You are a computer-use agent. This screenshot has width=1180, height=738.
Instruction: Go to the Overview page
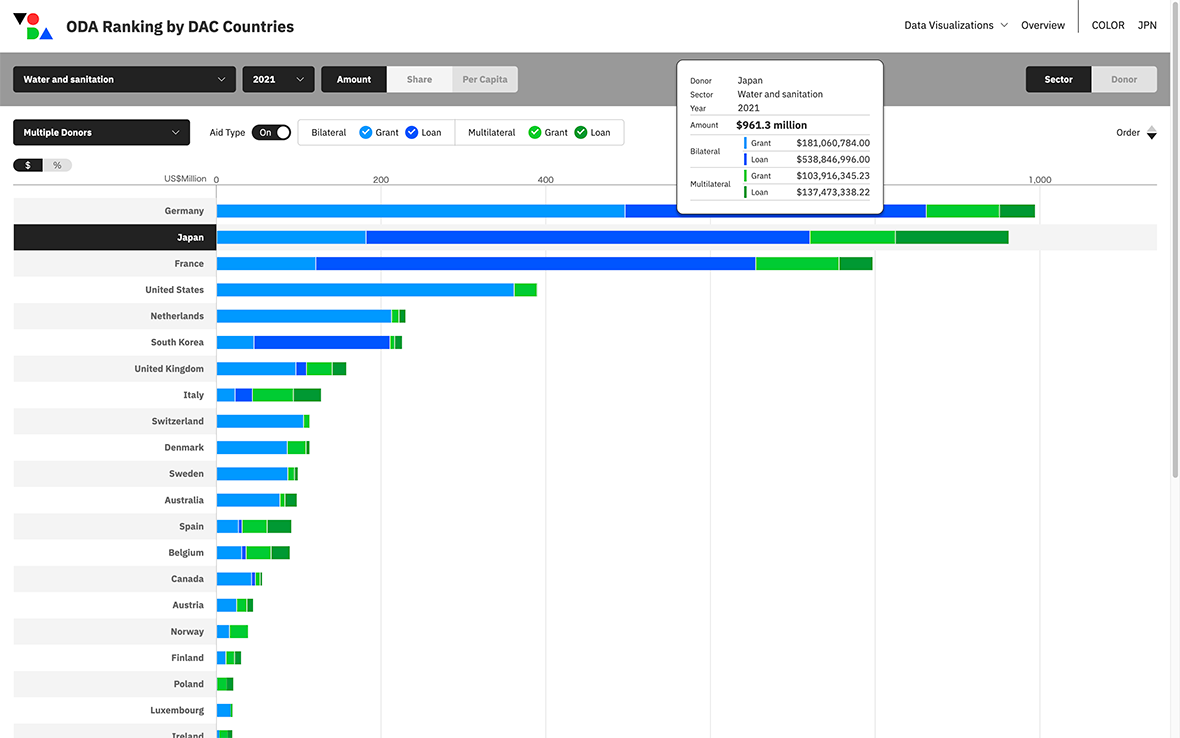(1042, 26)
